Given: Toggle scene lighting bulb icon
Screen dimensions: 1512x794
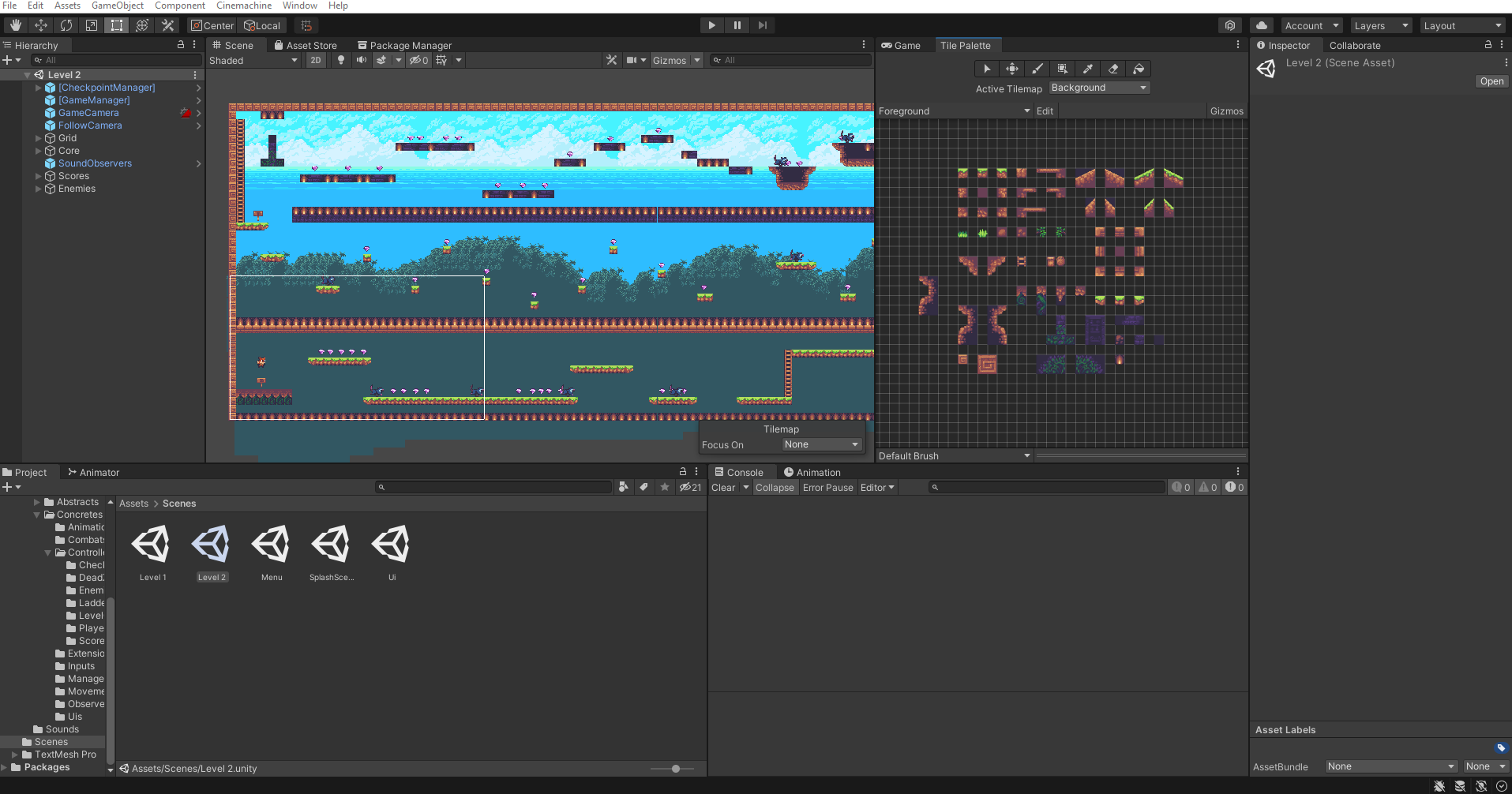Looking at the screenshot, I should 341,60.
